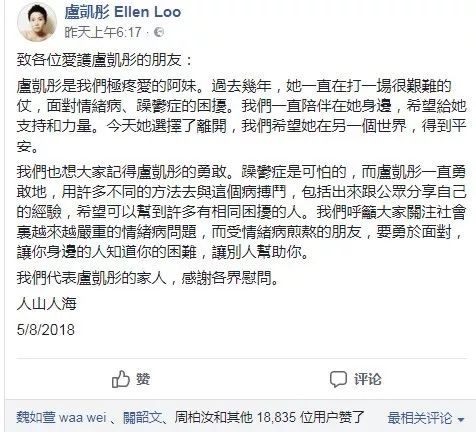Click the globe public privacy icon
476x432 pixels.
tap(159, 32)
